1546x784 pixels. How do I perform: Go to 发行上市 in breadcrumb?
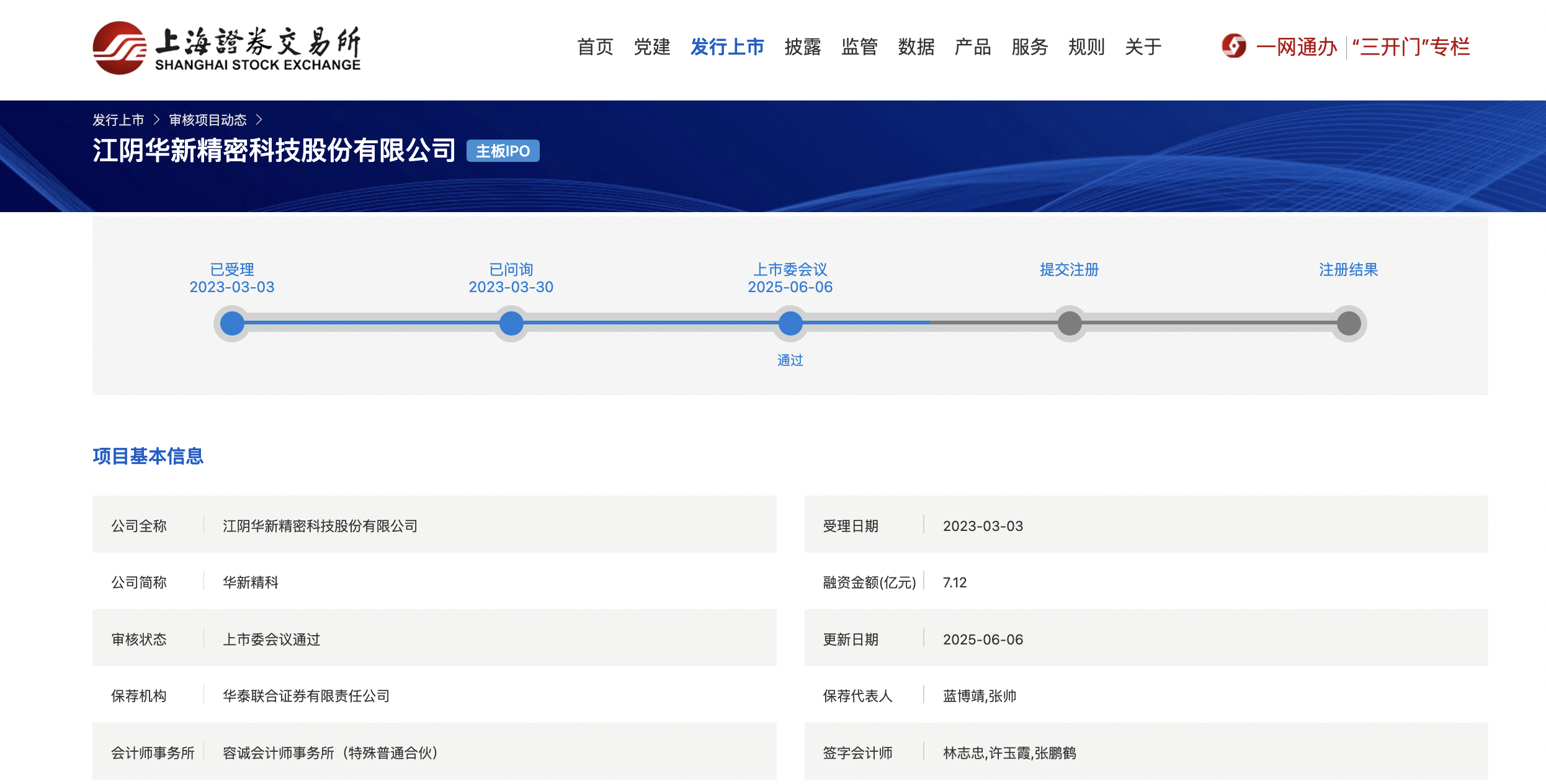click(118, 120)
